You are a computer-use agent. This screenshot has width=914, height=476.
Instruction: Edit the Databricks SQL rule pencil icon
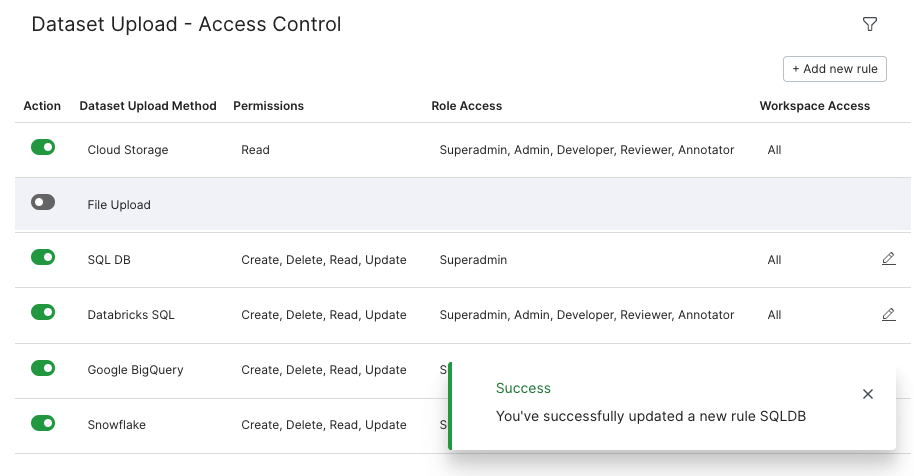888,314
